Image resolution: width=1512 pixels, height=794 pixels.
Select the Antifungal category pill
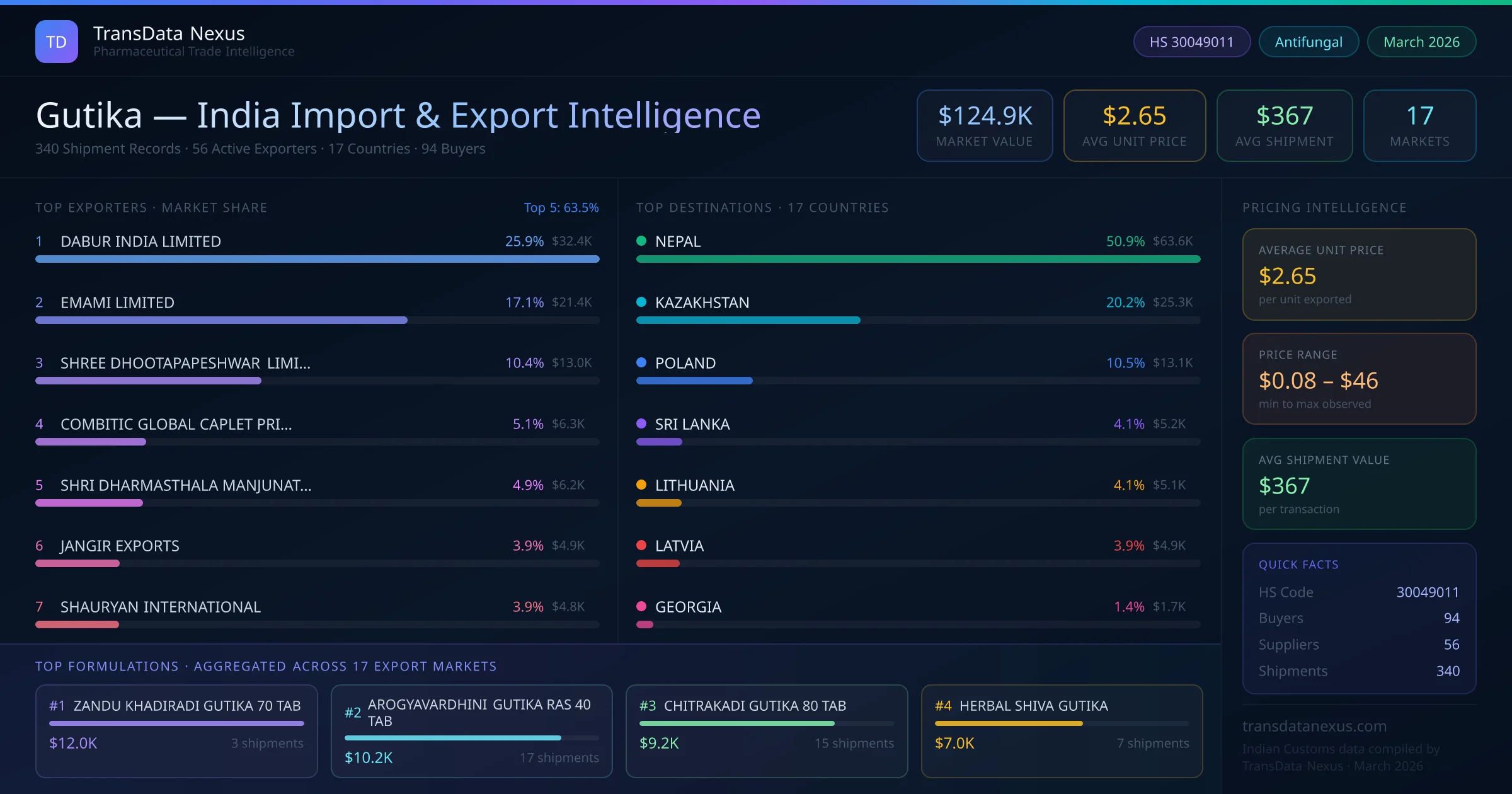tap(1308, 42)
